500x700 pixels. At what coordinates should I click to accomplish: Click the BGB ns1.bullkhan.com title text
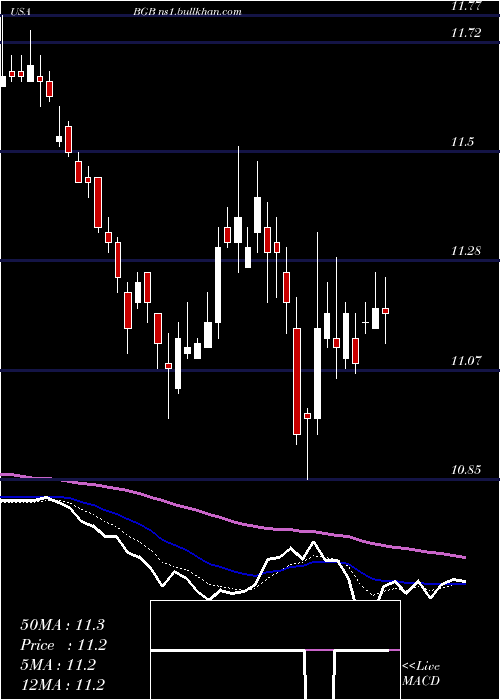pyautogui.click(x=187, y=12)
